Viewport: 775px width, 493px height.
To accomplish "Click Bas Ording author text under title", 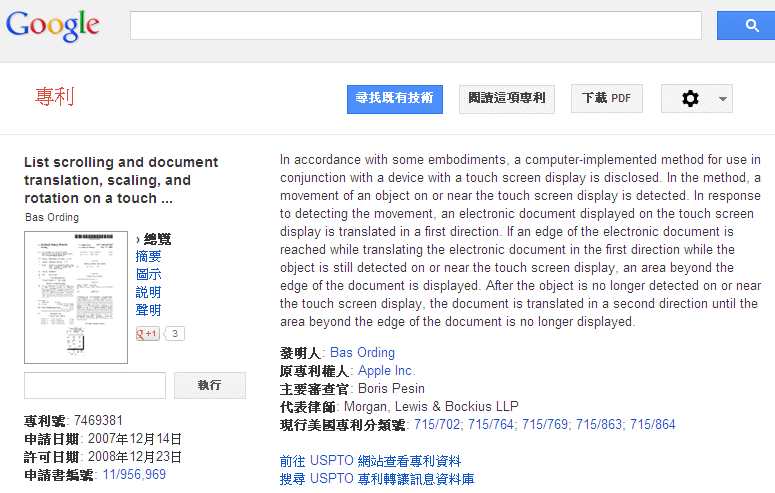I will (52, 217).
